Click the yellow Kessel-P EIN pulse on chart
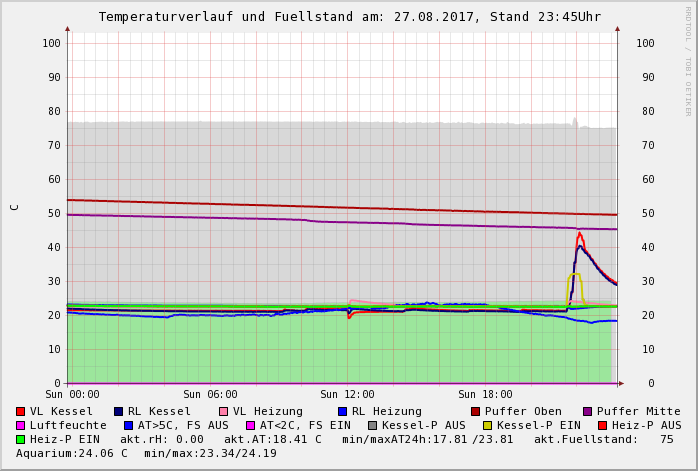The width and height of the screenshot is (698, 471). 575,274
